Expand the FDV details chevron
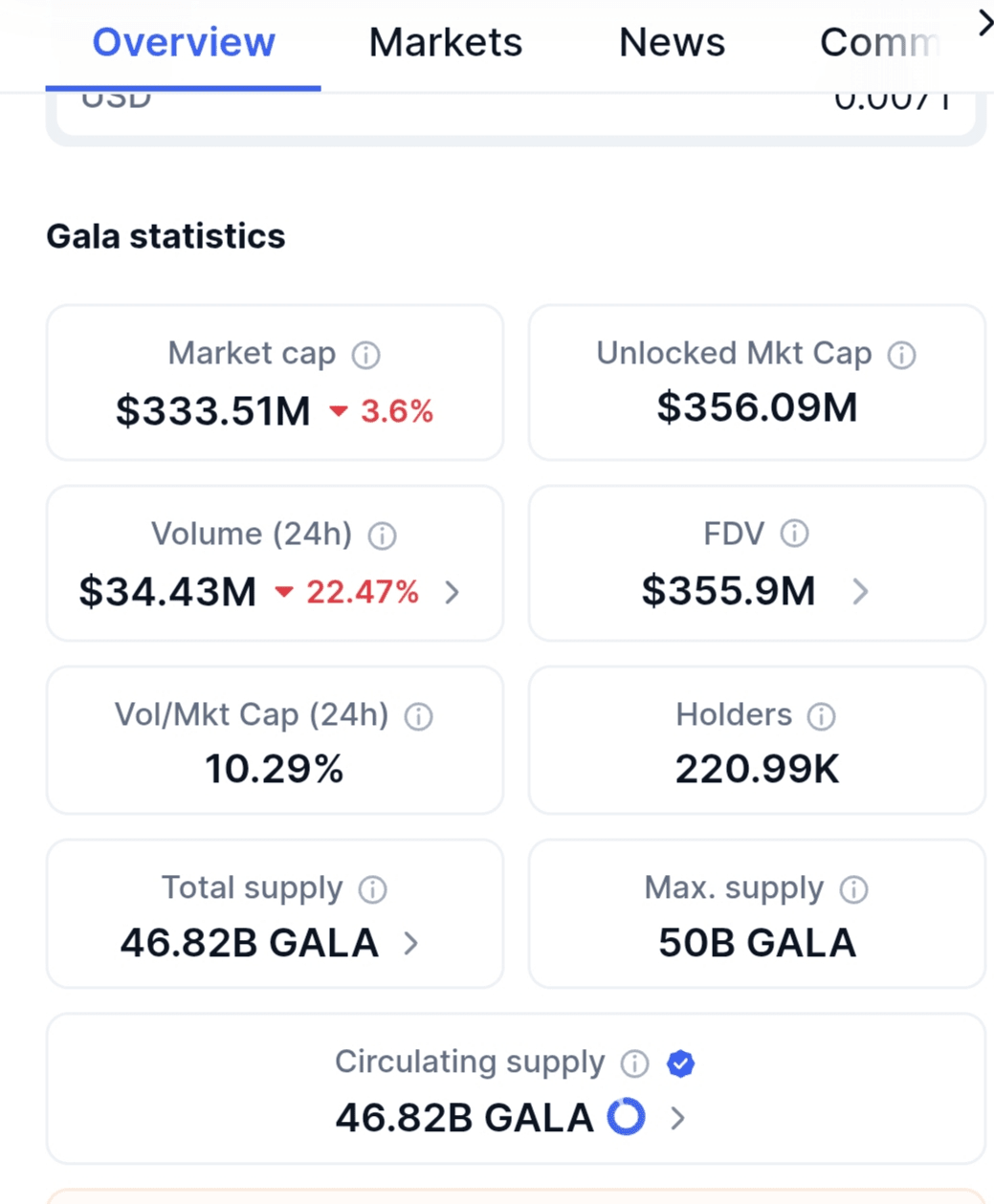Viewport: 994px width, 1204px height. 860,592
